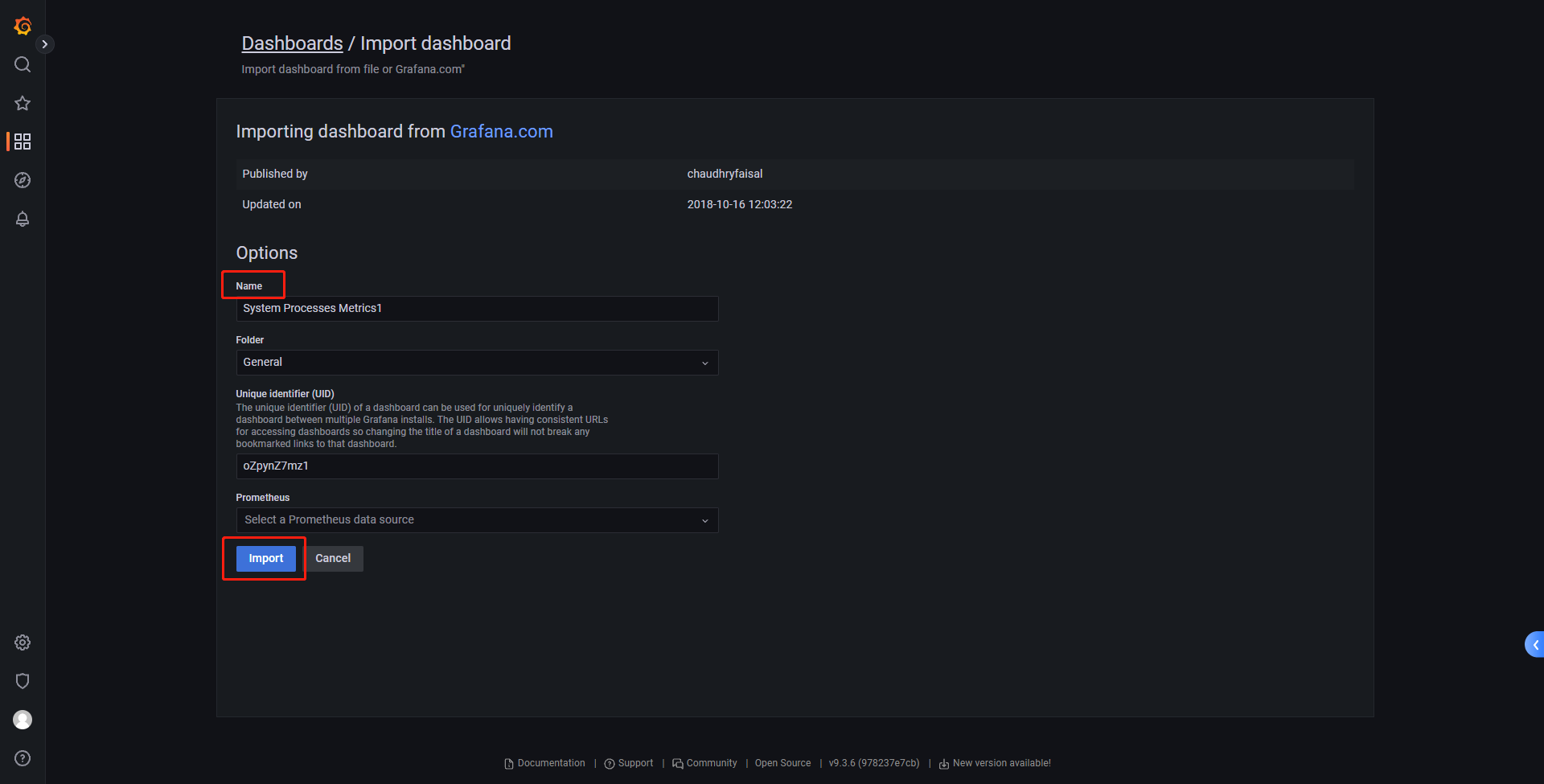The image size is (1544, 784).
Task: Click the Folder dropdown chevron arrow
Action: click(705, 363)
